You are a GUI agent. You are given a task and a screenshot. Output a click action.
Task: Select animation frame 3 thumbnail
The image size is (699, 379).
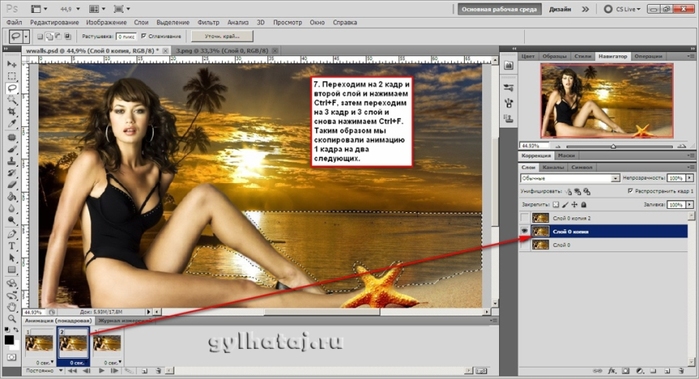click(x=107, y=343)
